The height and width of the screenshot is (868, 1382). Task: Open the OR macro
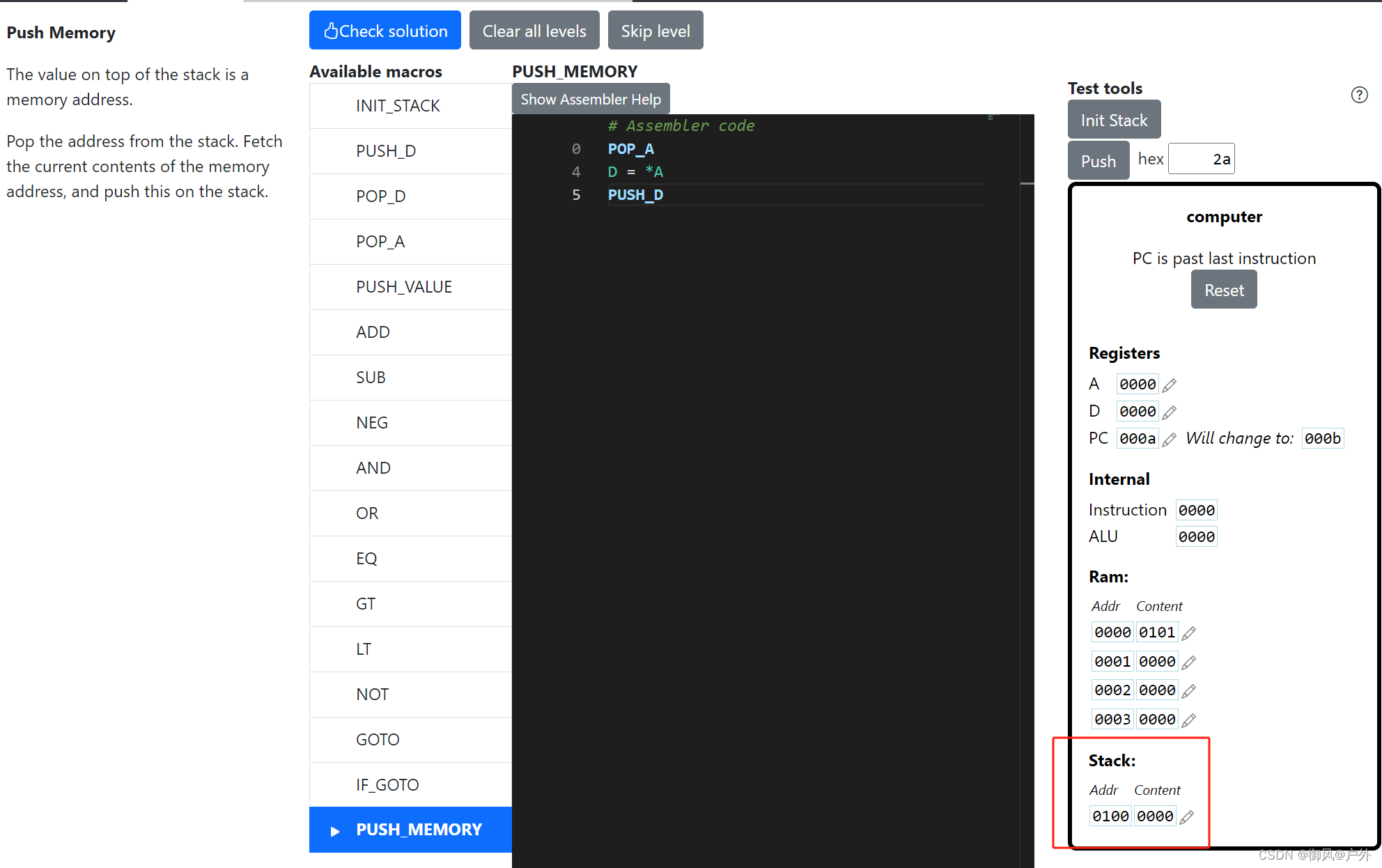point(410,513)
